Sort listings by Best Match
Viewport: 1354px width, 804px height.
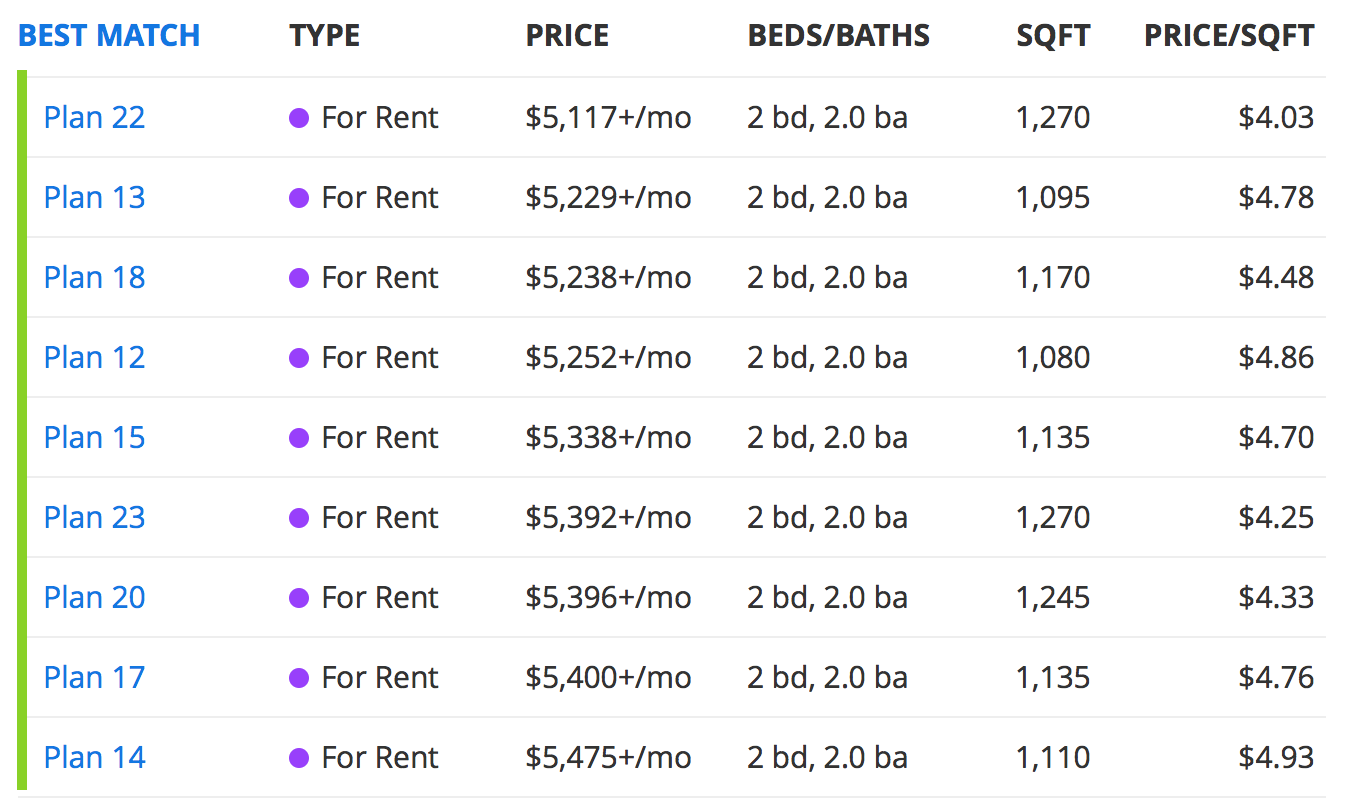point(109,36)
